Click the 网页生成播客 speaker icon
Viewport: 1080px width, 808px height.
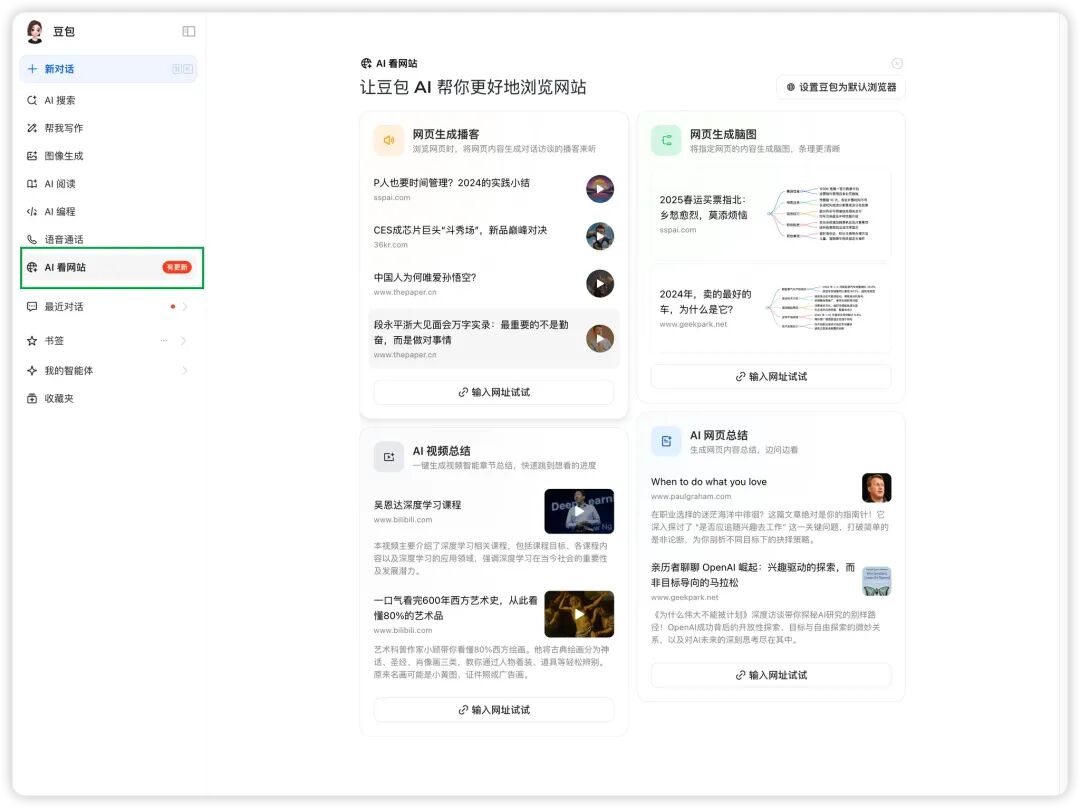pyautogui.click(x=388, y=140)
